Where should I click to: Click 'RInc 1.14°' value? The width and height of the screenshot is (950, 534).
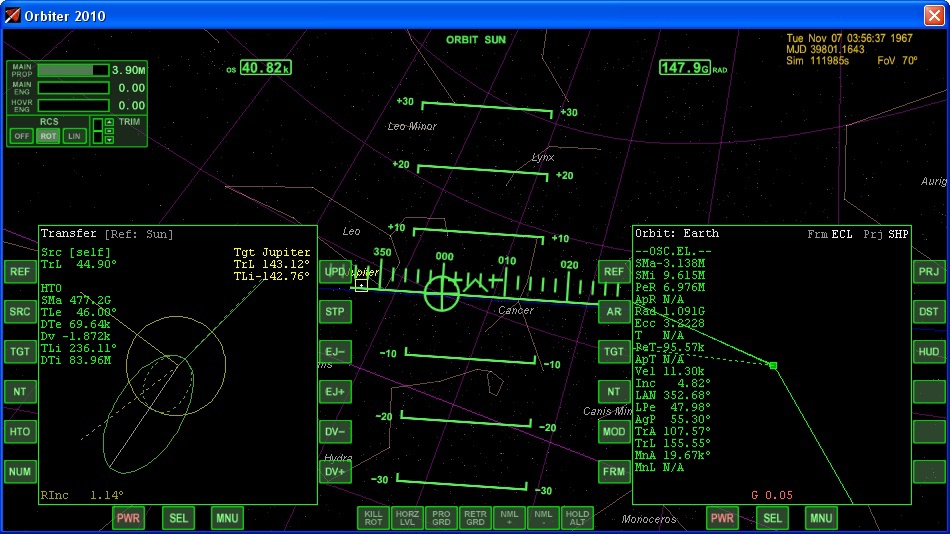[x=82, y=495]
